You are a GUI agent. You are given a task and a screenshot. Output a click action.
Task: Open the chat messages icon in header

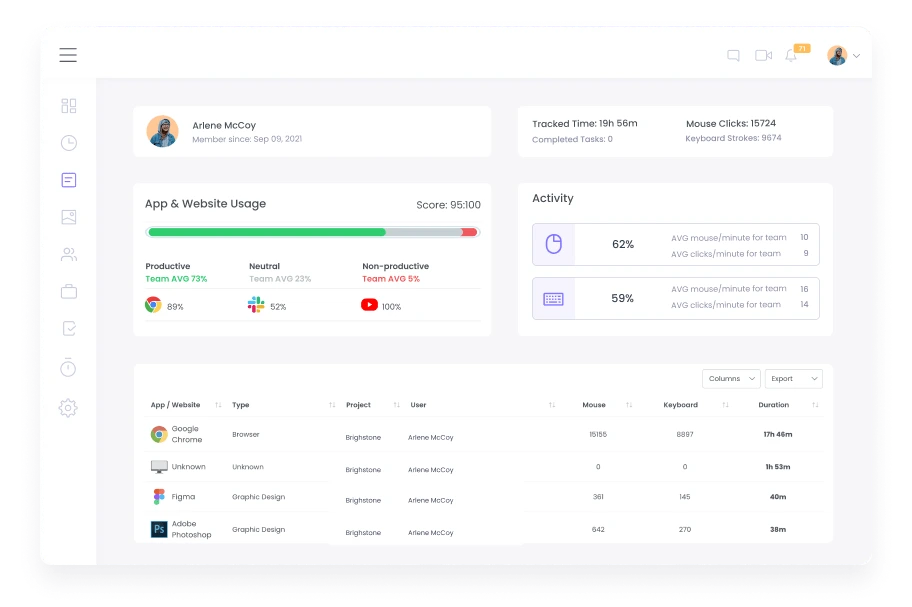(733, 55)
